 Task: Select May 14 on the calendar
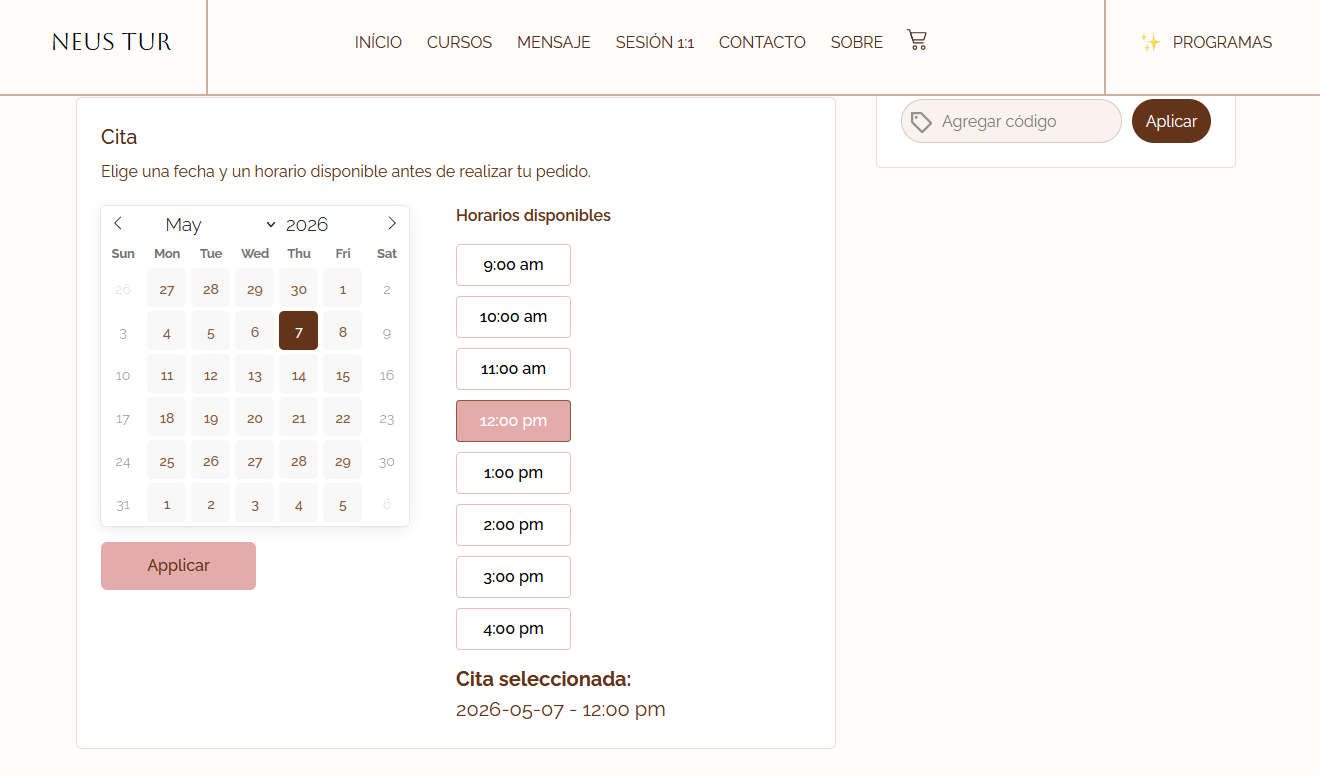[299, 376]
